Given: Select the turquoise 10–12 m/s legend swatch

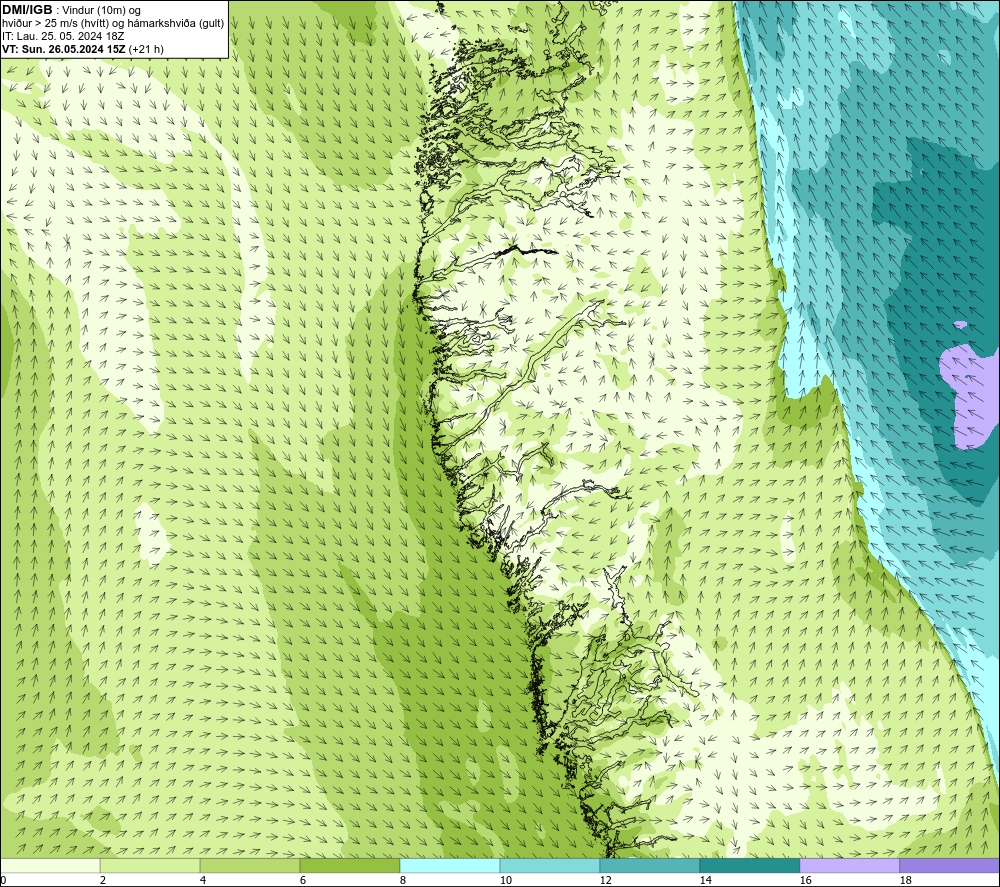Looking at the screenshot, I should 549,865.
